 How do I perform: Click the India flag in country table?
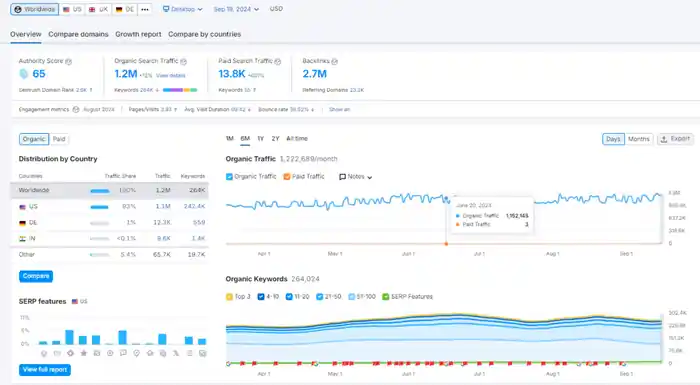click(x=22, y=239)
